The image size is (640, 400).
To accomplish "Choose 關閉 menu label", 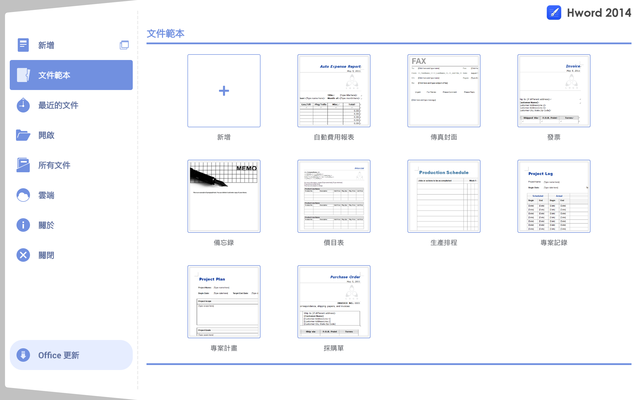I will tap(46, 255).
